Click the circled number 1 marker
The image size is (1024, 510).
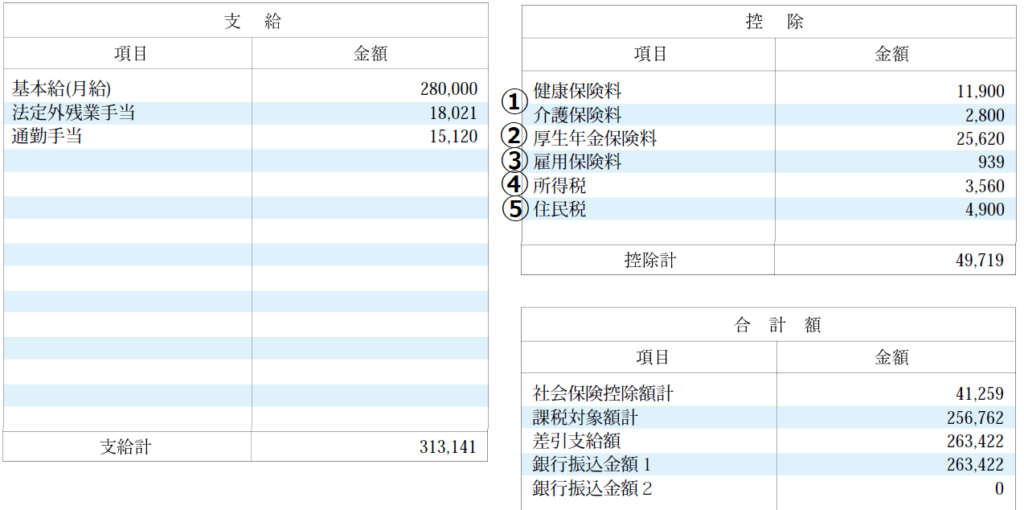[513, 101]
